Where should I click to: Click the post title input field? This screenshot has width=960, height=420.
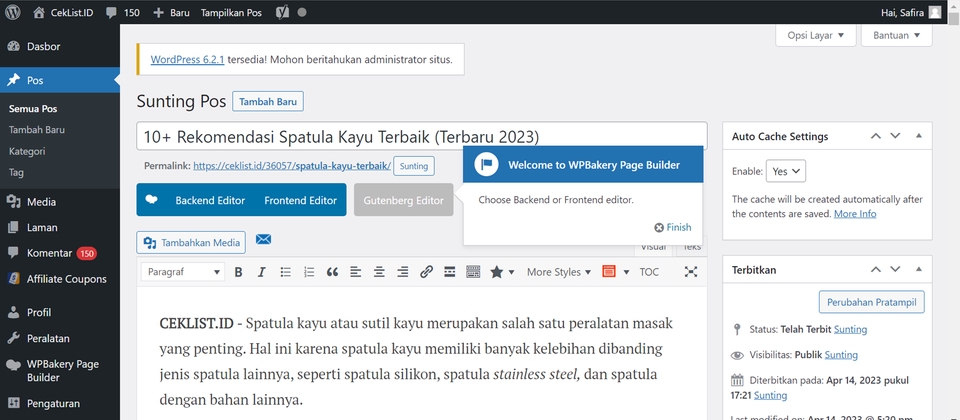[422, 137]
